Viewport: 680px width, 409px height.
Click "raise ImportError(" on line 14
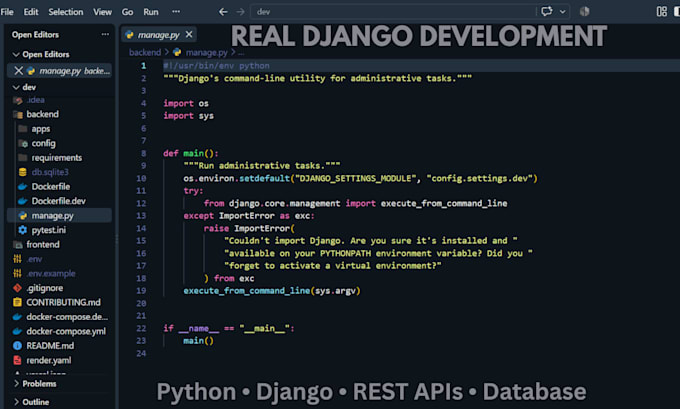coord(249,228)
